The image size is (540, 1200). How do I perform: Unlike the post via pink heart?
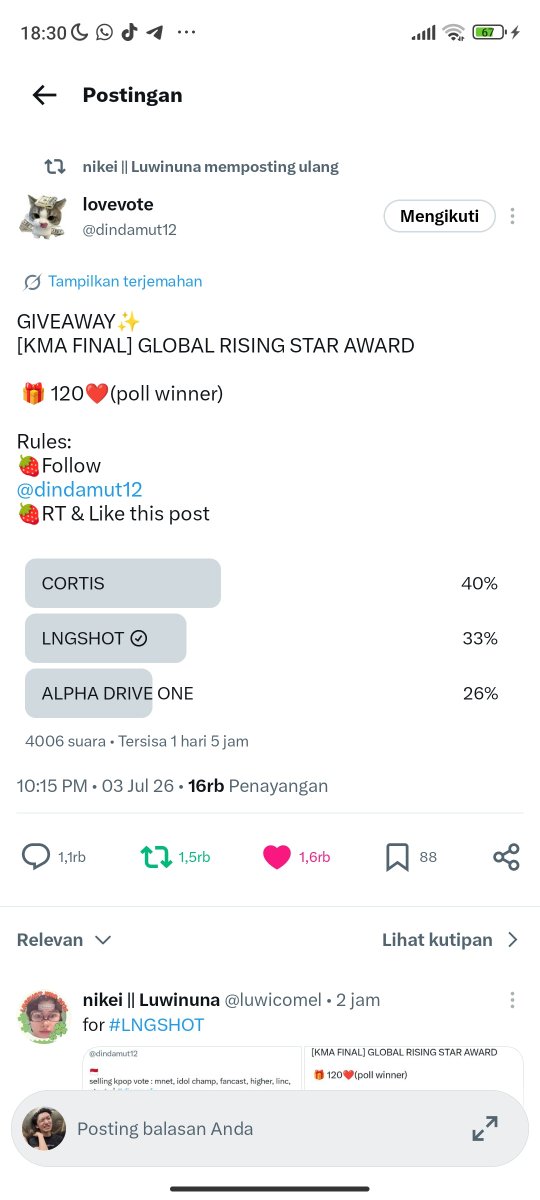click(277, 857)
